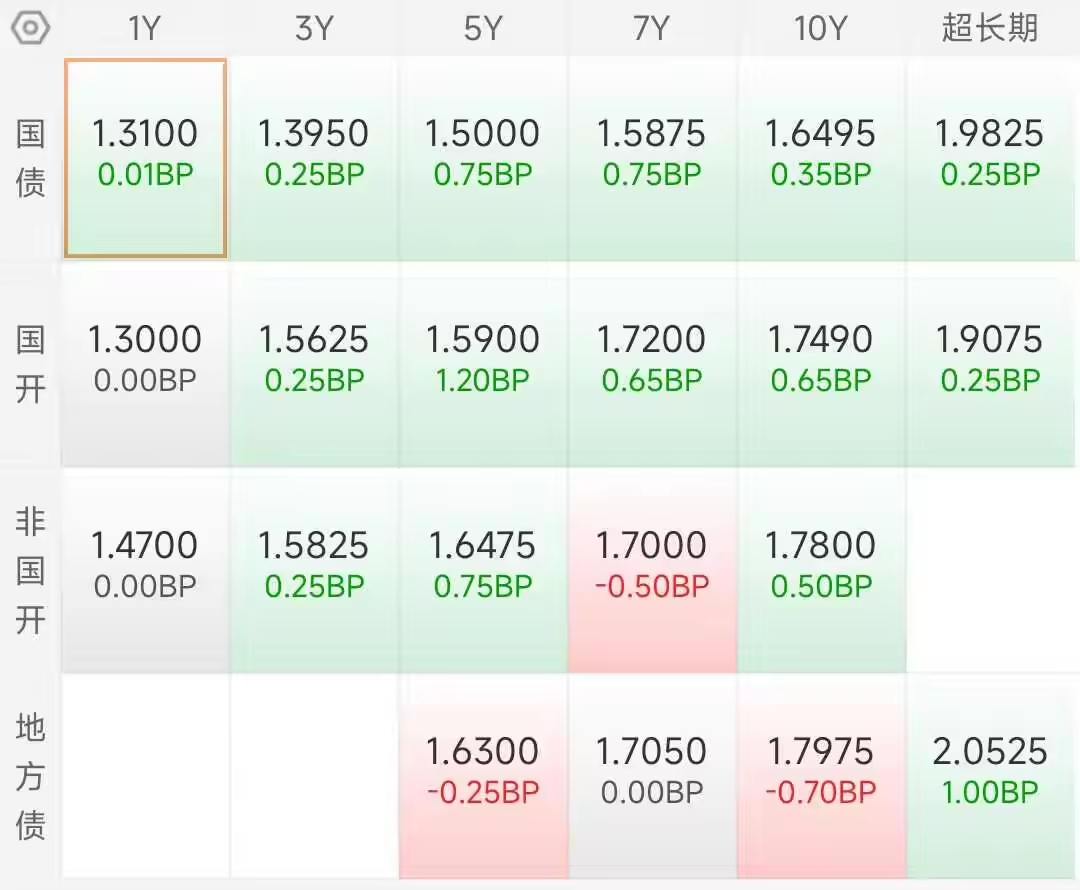This screenshot has height=890, width=1080.
Task: Select the 10Y column header
Action: tap(820, 29)
